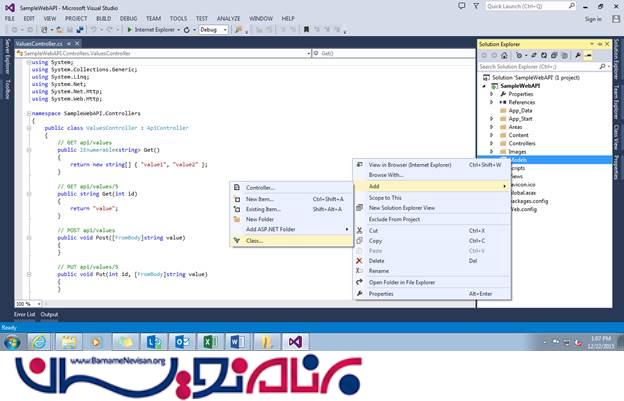Open the Debug configuration dropdown
The image size is (624, 401).
click(x=214, y=30)
